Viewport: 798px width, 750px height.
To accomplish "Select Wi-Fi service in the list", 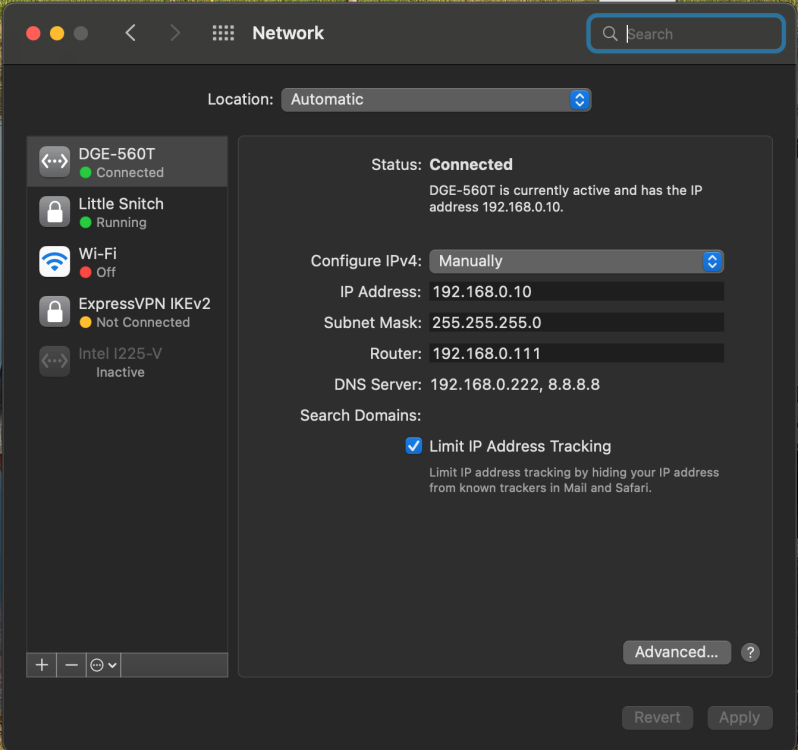I will (127, 262).
